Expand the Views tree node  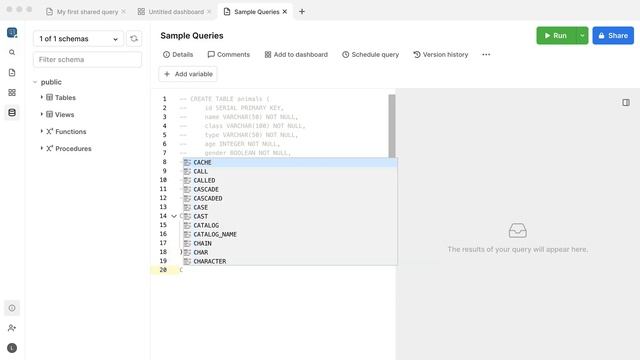42,114
